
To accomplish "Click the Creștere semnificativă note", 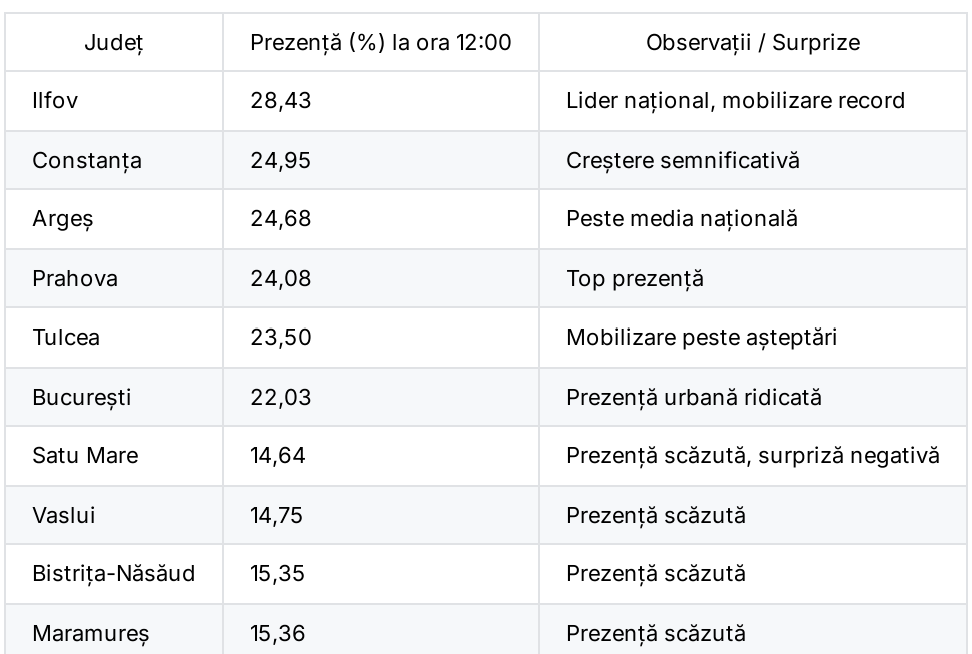I will [x=683, y=161].
